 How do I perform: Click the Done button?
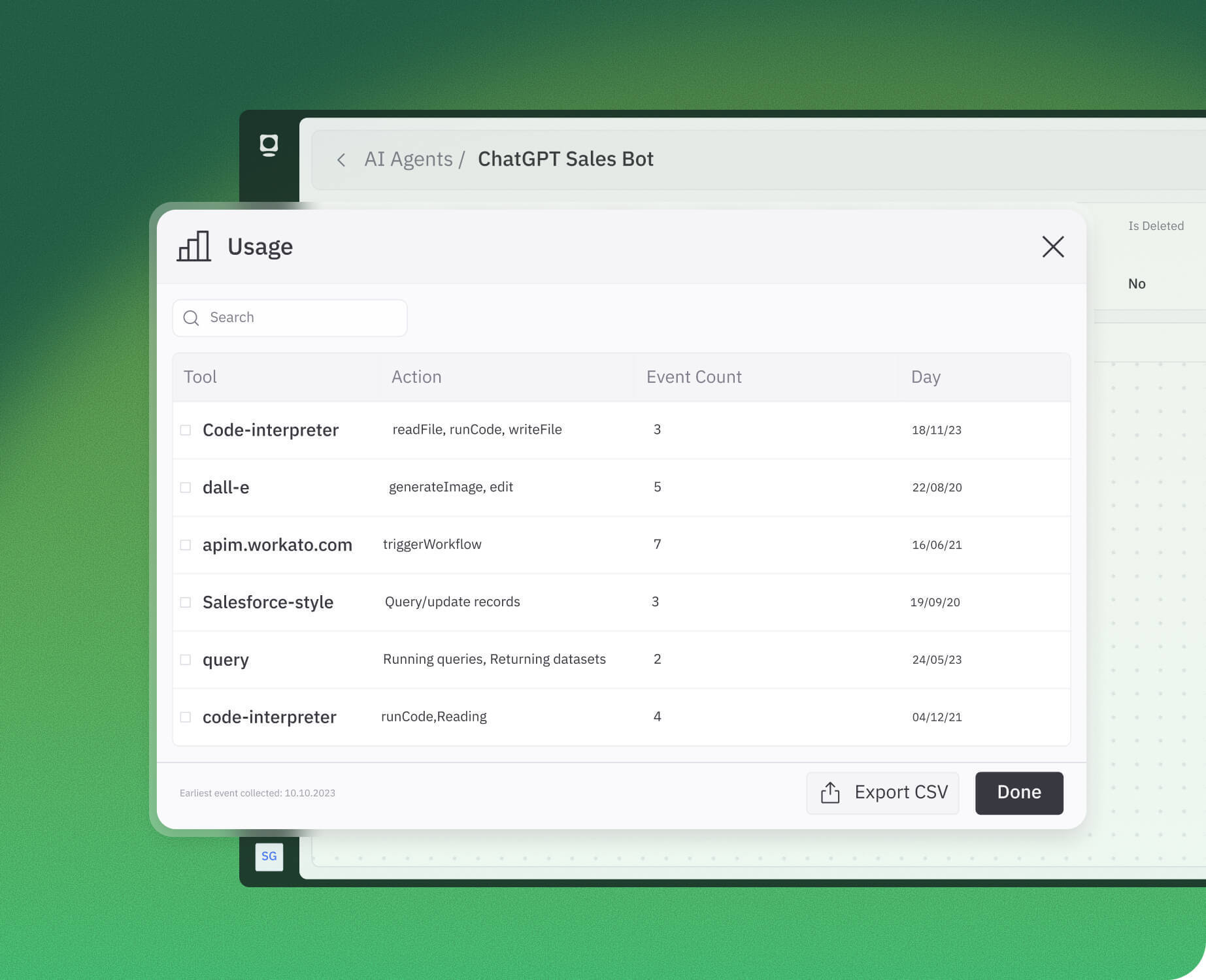[x=1019, y=793]
